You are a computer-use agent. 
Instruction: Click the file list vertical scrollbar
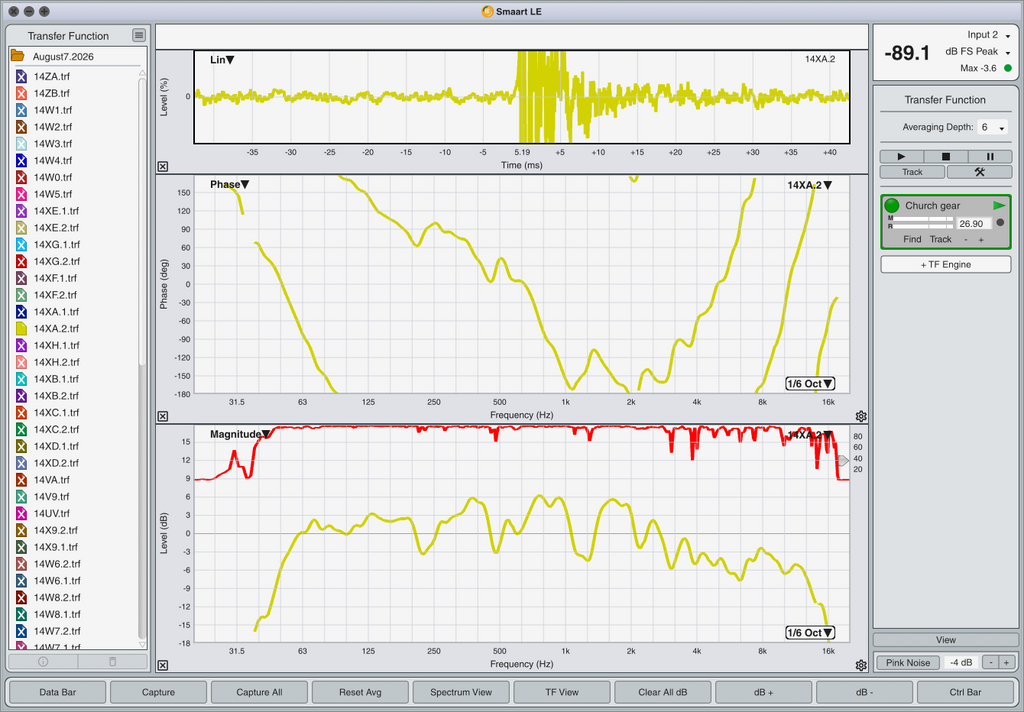click(x=142, y=222)
